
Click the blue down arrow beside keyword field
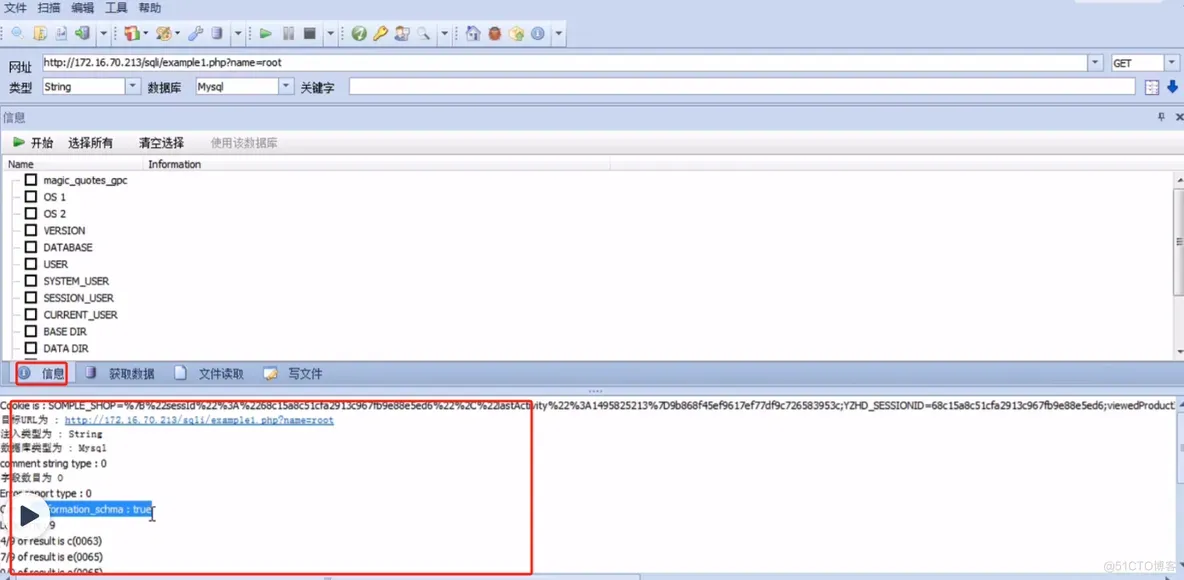click(1173, 87)
